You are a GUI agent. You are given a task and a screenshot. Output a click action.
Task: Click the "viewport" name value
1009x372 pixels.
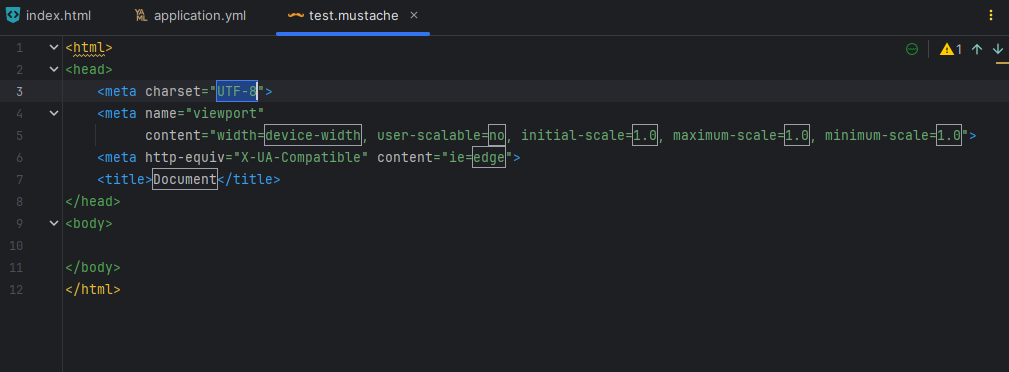[x=225, y=113]
